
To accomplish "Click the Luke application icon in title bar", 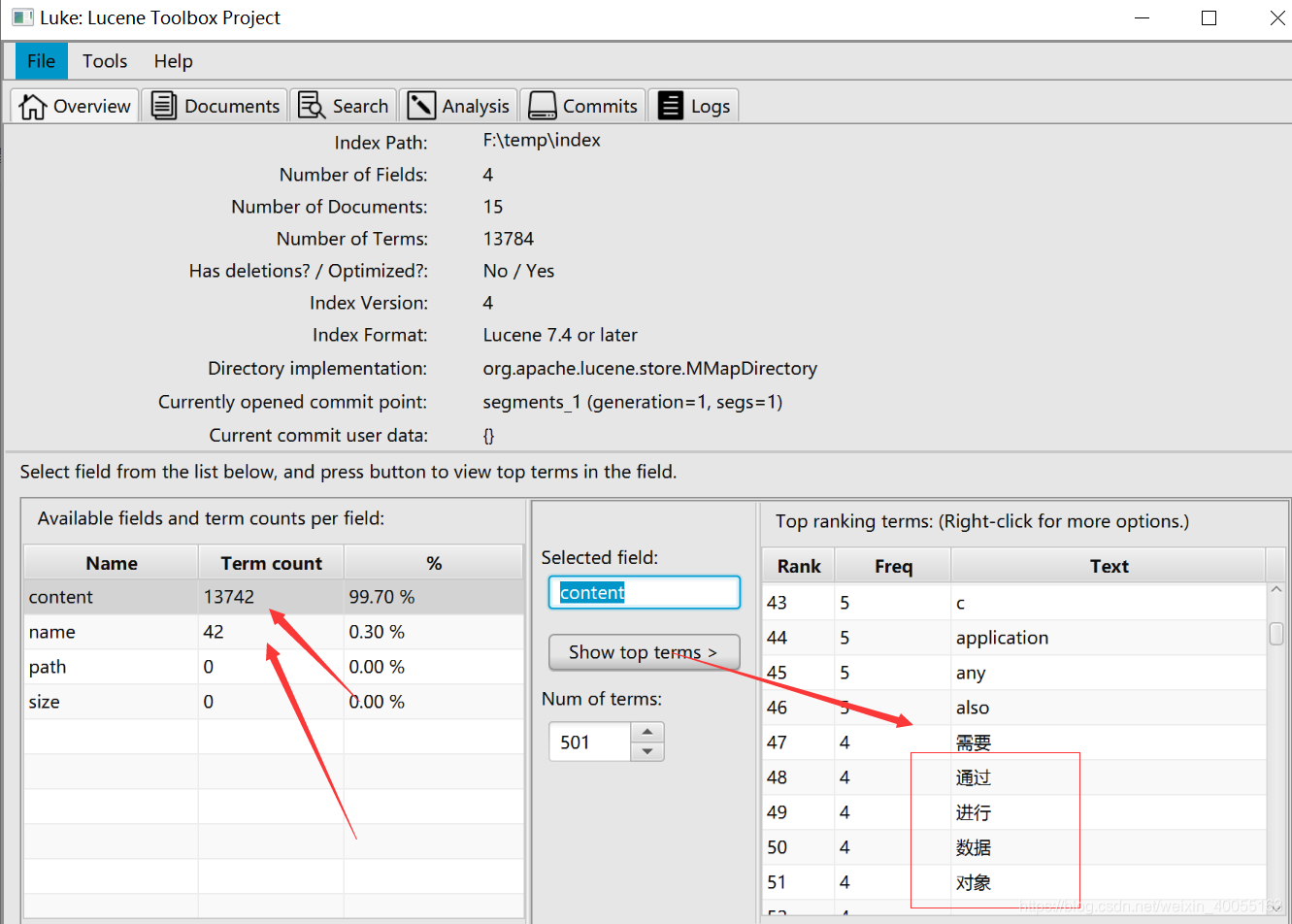I will pyautogui.click(x=22, y=17).
